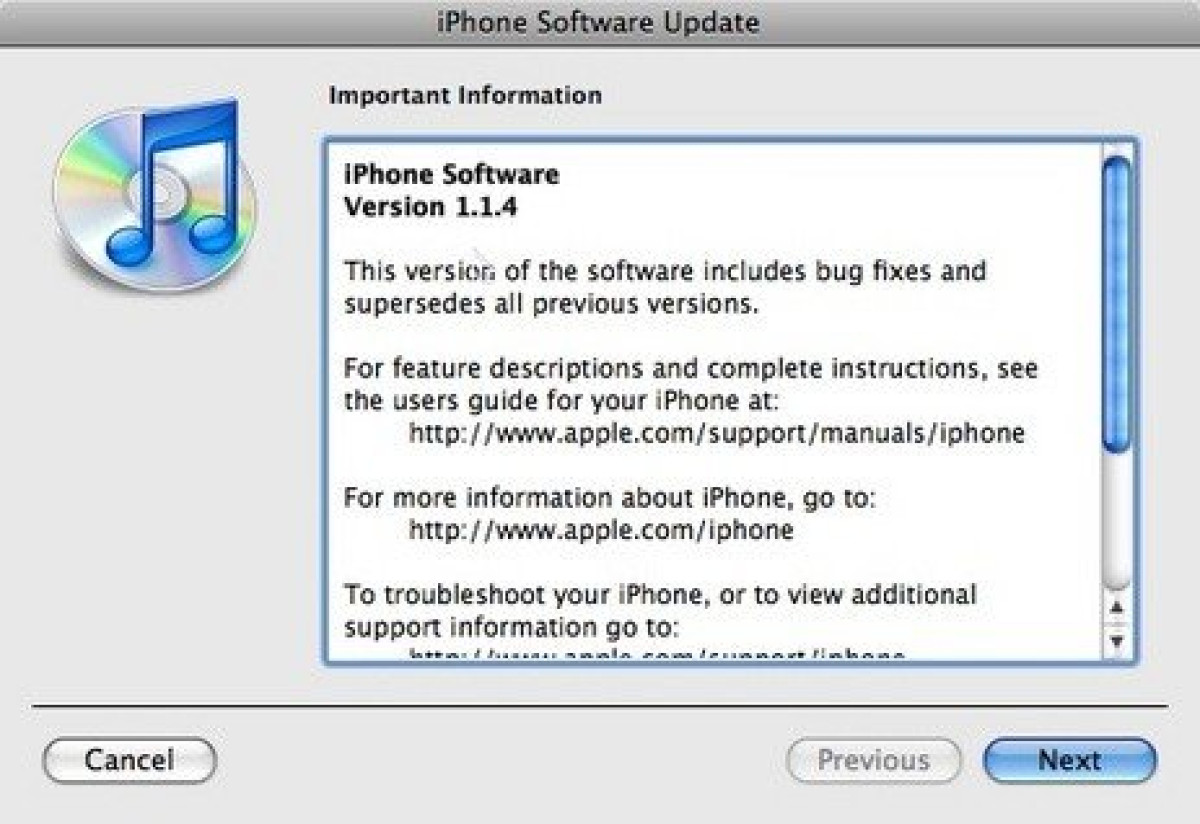The width and height of the screenshot is (1200, 824).
Task: Click the Version 1.1.4 text
Action: click(430, 208)
